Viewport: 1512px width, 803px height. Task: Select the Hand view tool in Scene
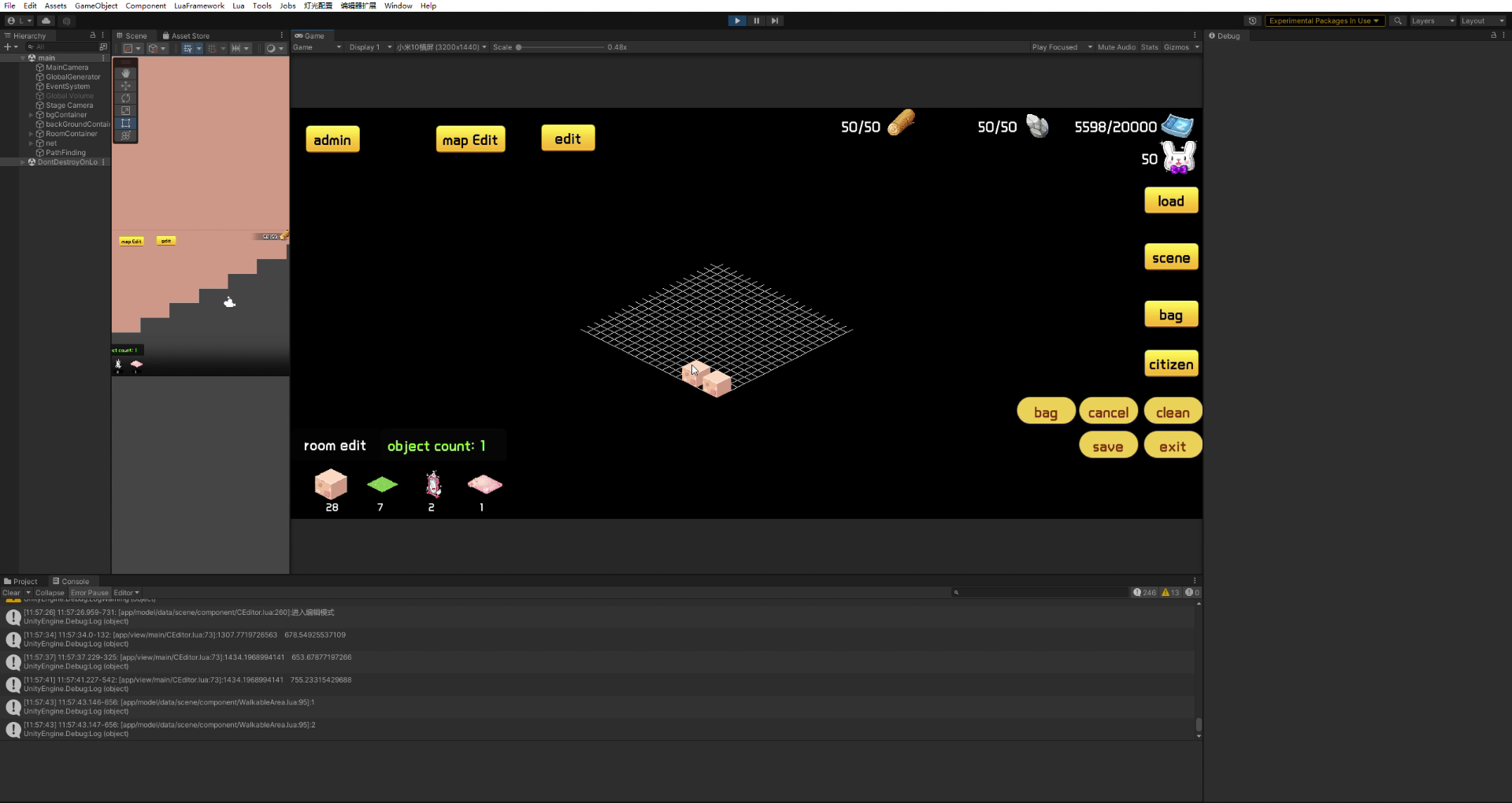coord(125,73)
